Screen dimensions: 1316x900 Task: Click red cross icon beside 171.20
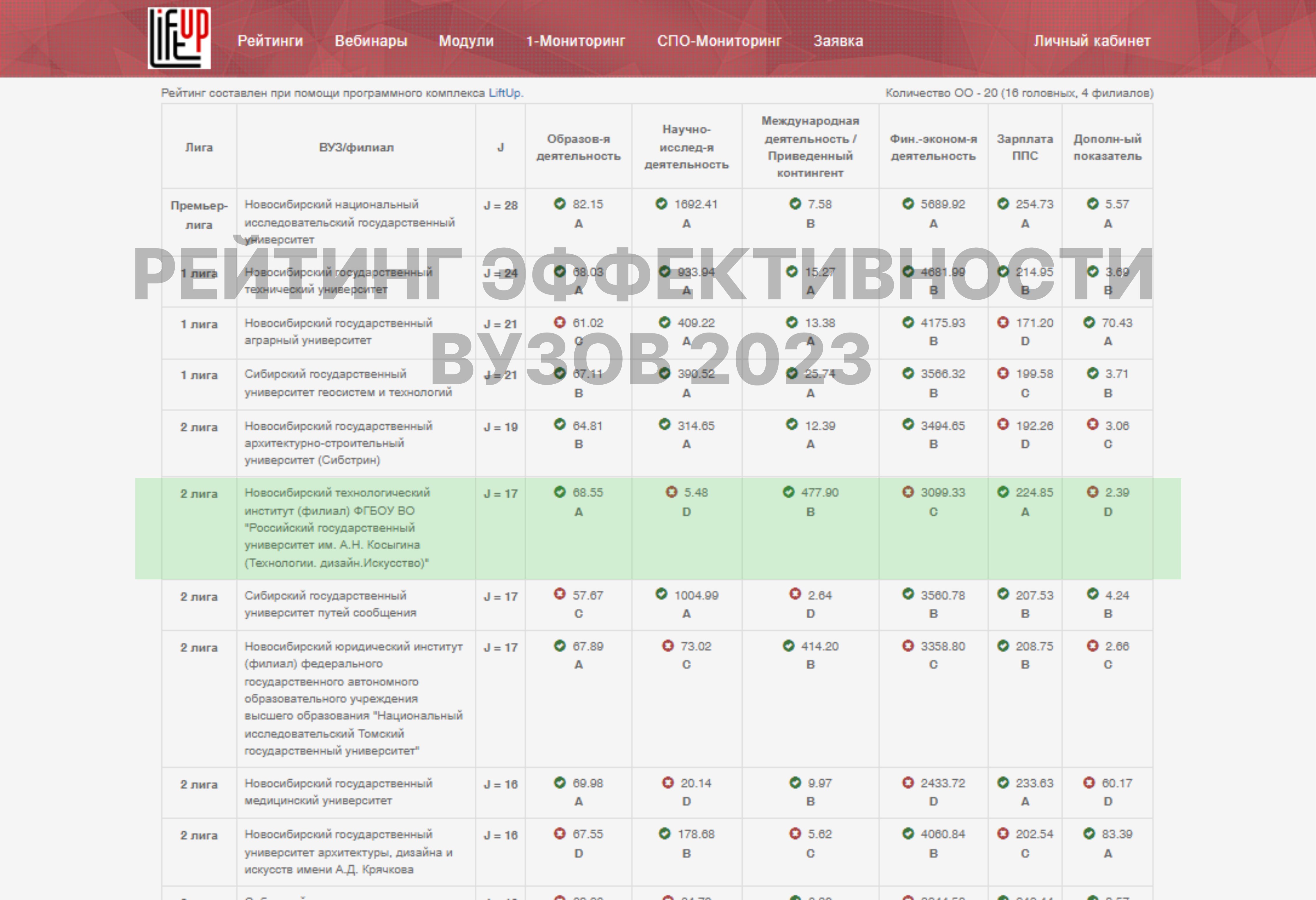pos(1003,323)
